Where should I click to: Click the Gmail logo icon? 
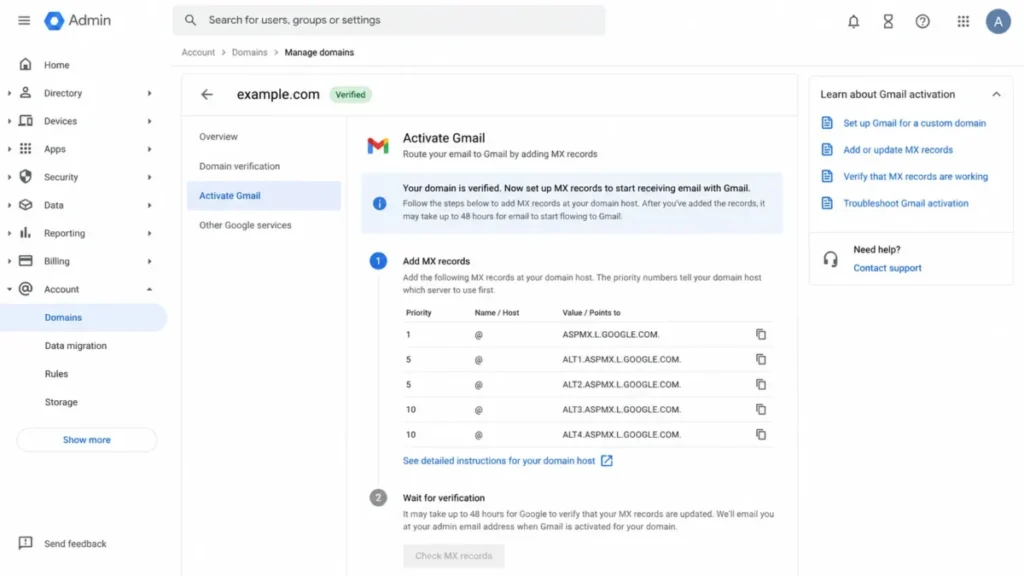tap(377, 146)
